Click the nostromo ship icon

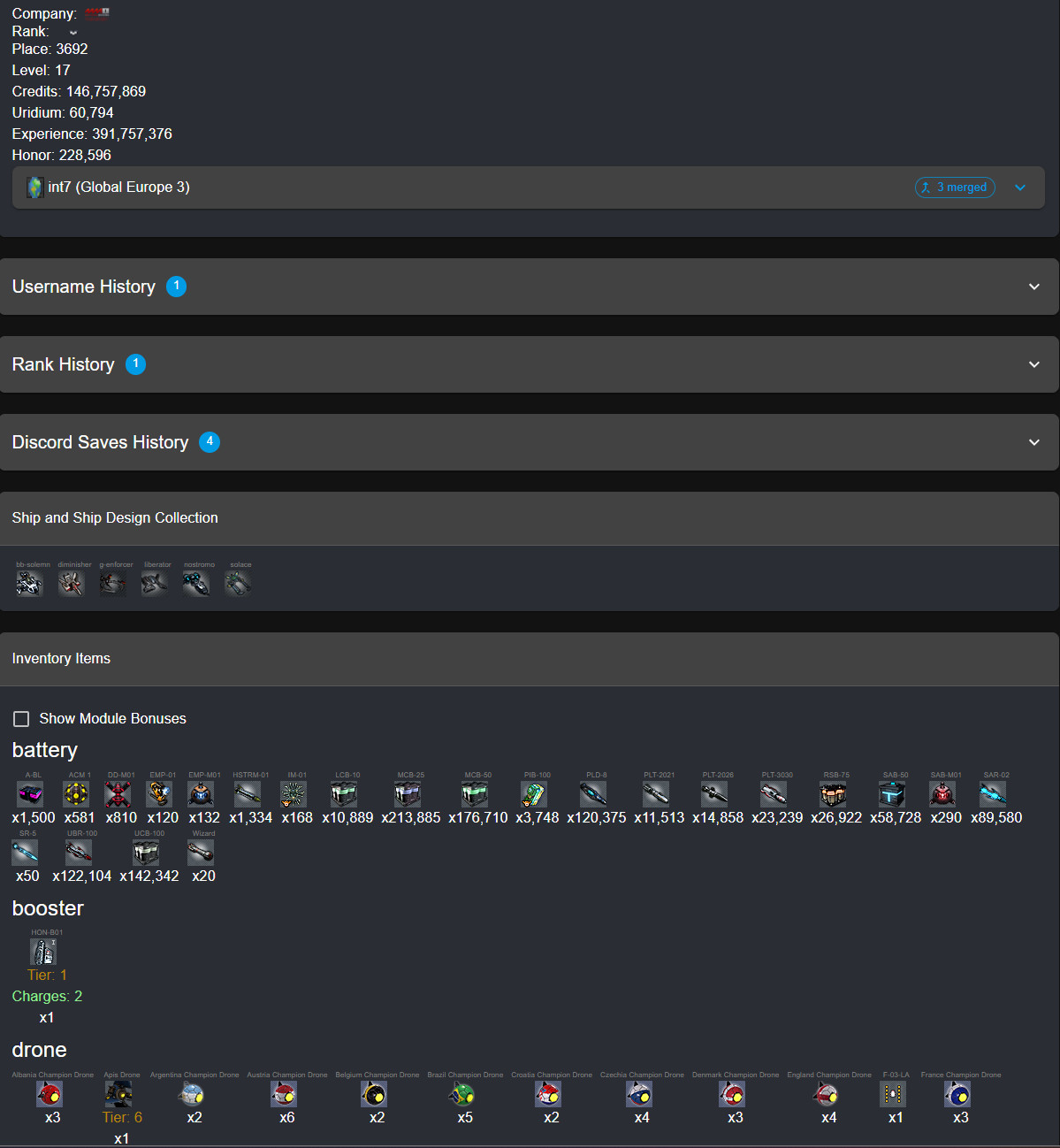click(196, 584)
